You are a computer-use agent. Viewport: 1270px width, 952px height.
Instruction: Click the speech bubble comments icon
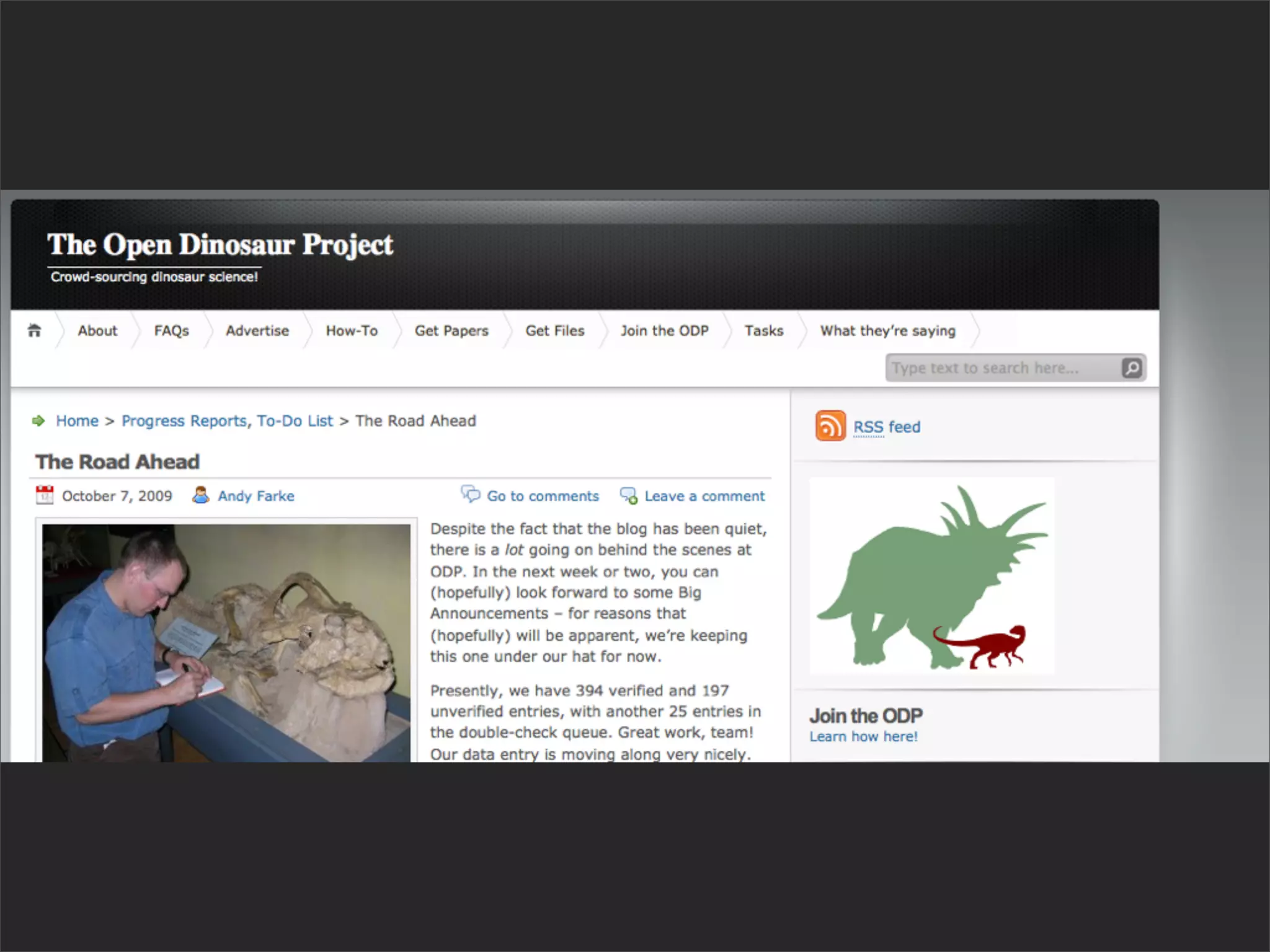(470, 494)
